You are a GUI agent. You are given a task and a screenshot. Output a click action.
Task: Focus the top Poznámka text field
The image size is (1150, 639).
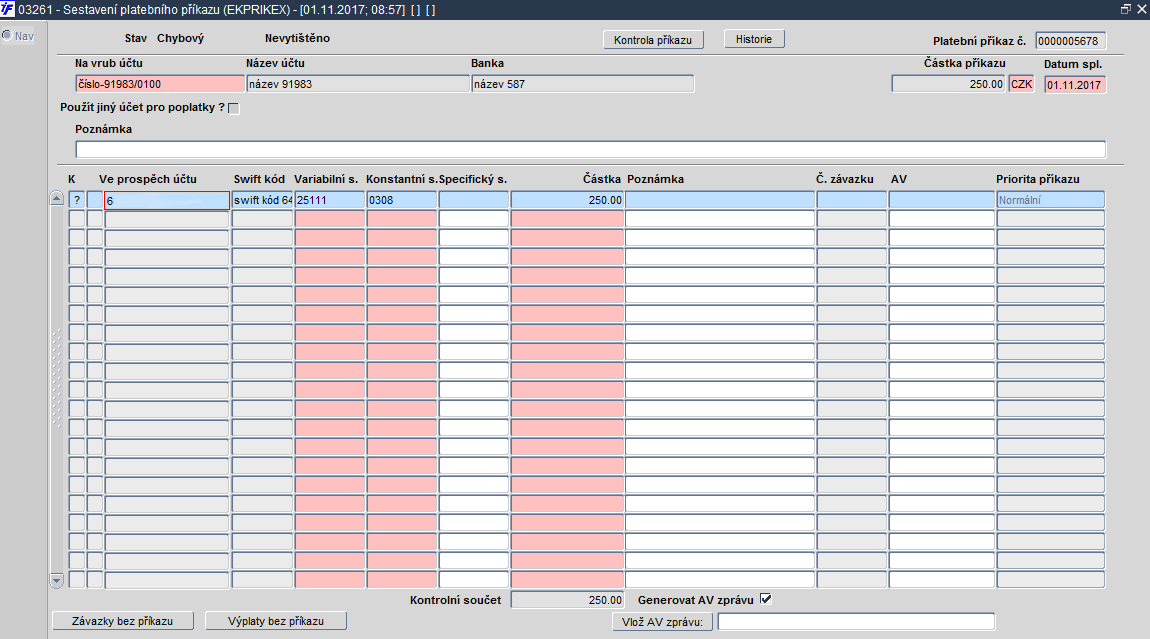pos(590,150)
